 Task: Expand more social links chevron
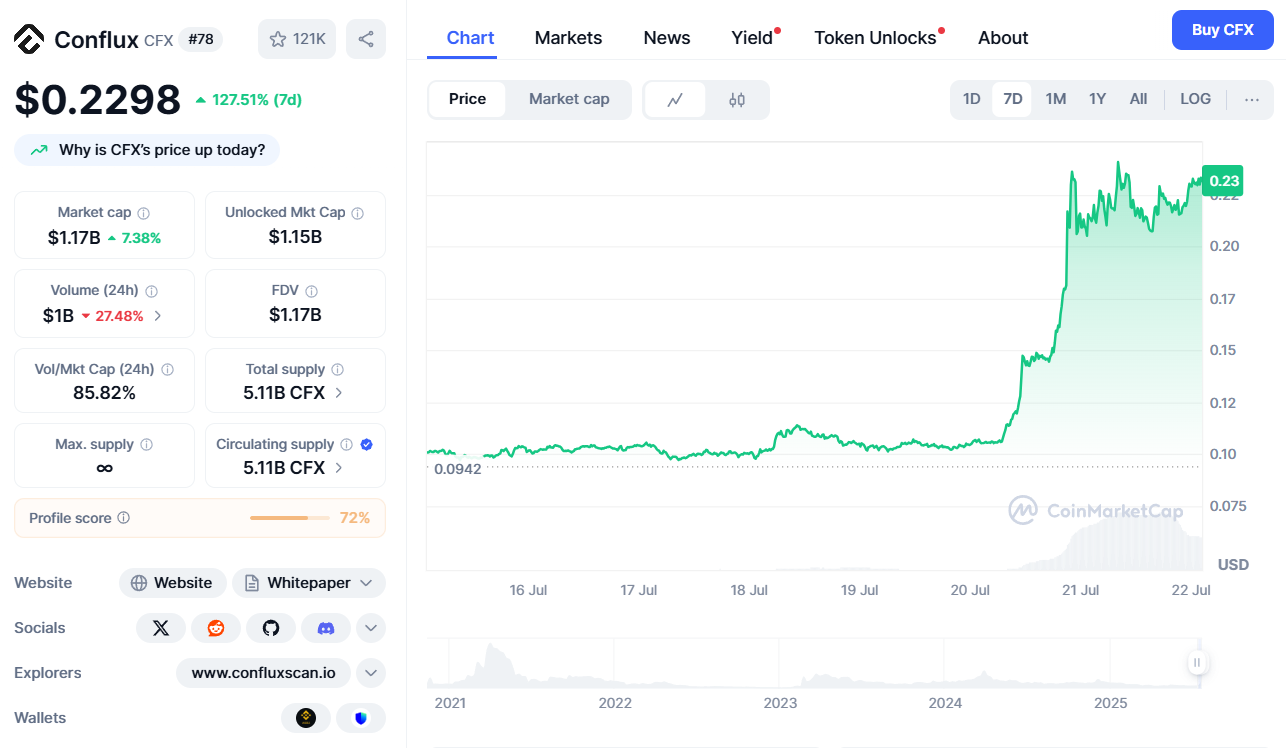coord(370,628)
